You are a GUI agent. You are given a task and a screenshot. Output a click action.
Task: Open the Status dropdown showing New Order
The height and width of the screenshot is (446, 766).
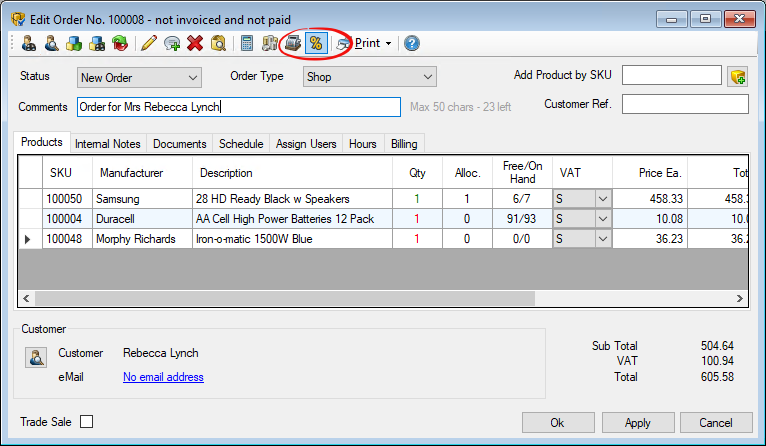[x=193, y=77]
